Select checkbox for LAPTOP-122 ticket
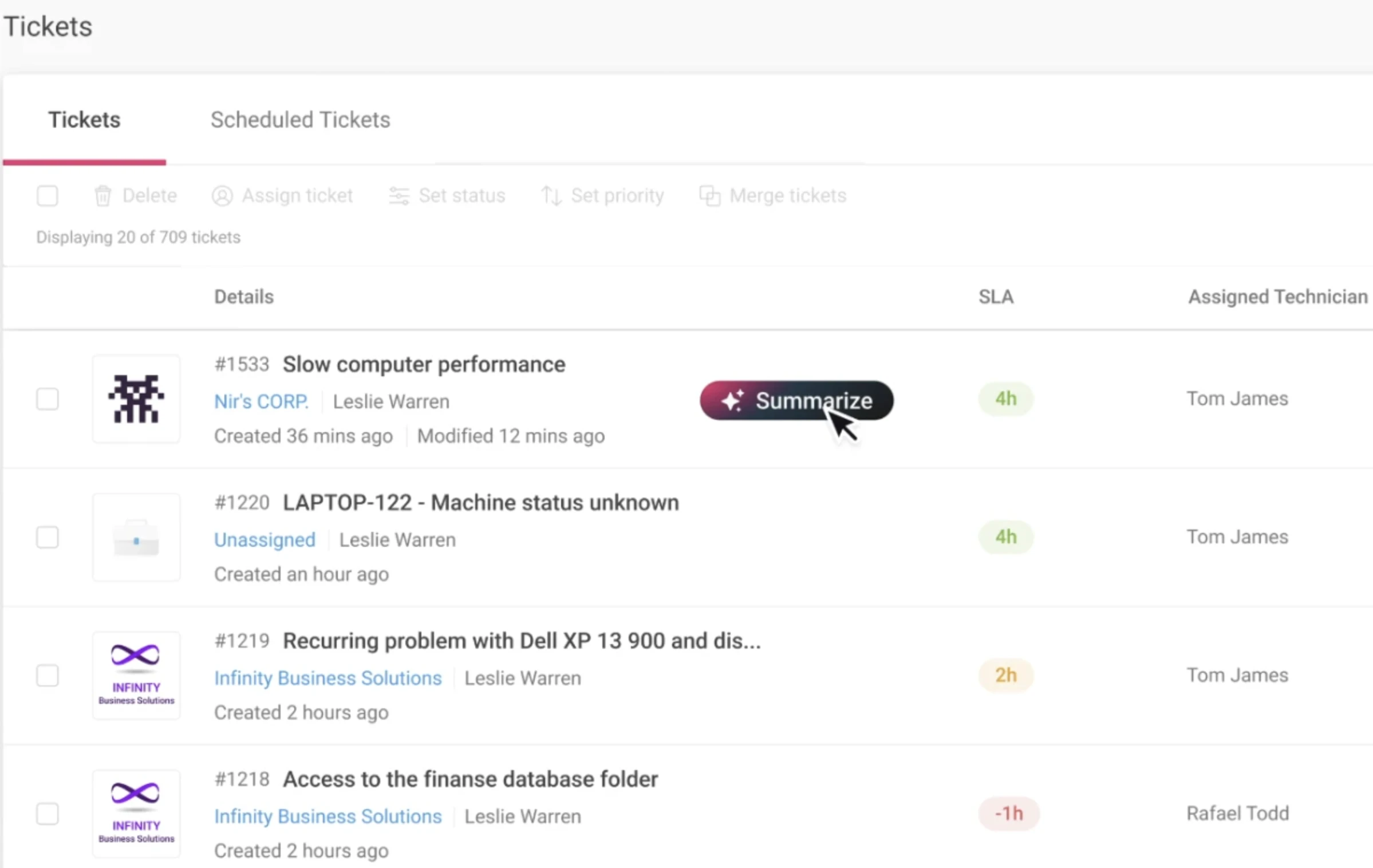Screen dimensions: 1373x868 point(48,537)
